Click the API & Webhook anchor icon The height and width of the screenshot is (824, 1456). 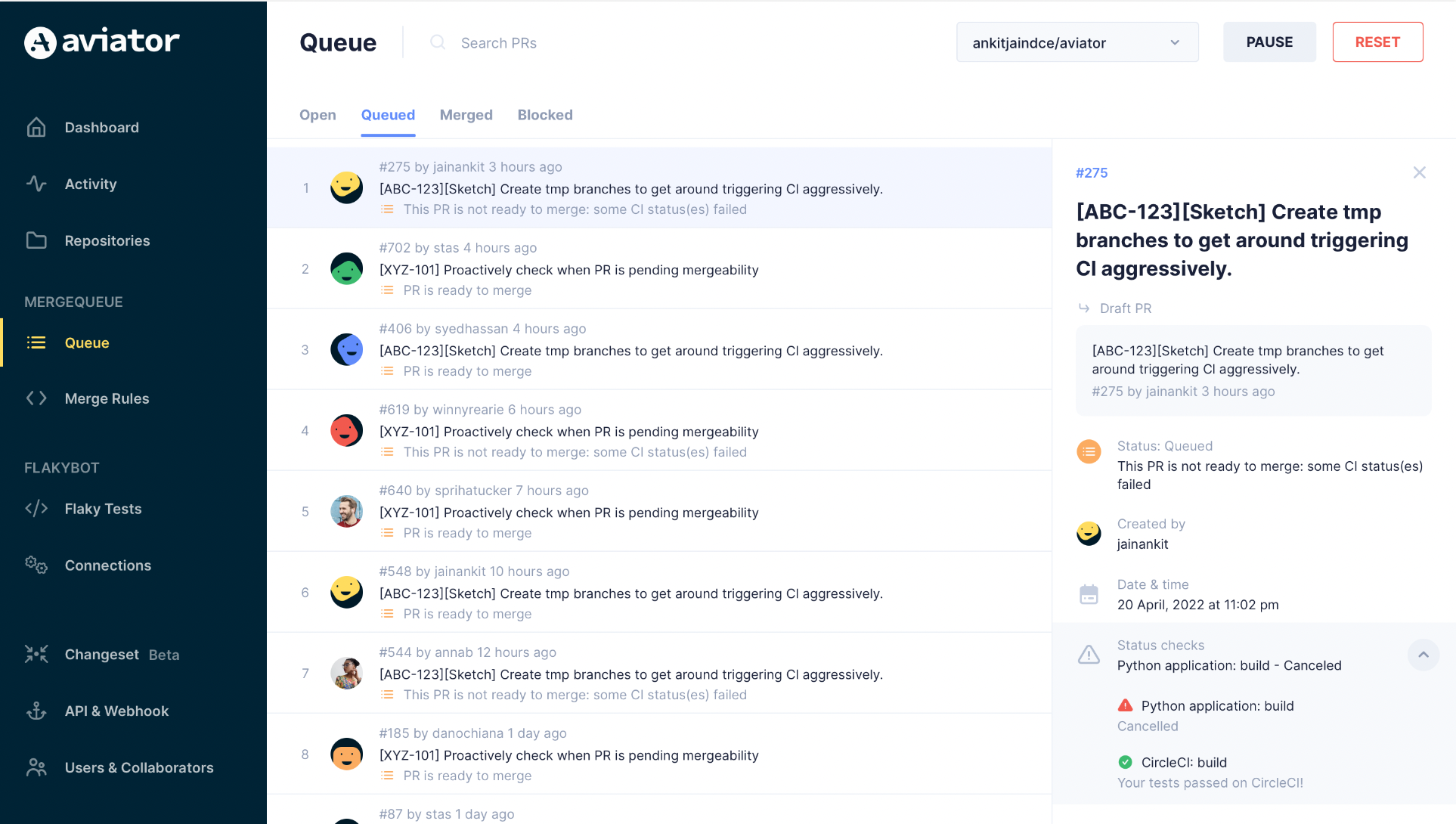[x=36, y=711]
